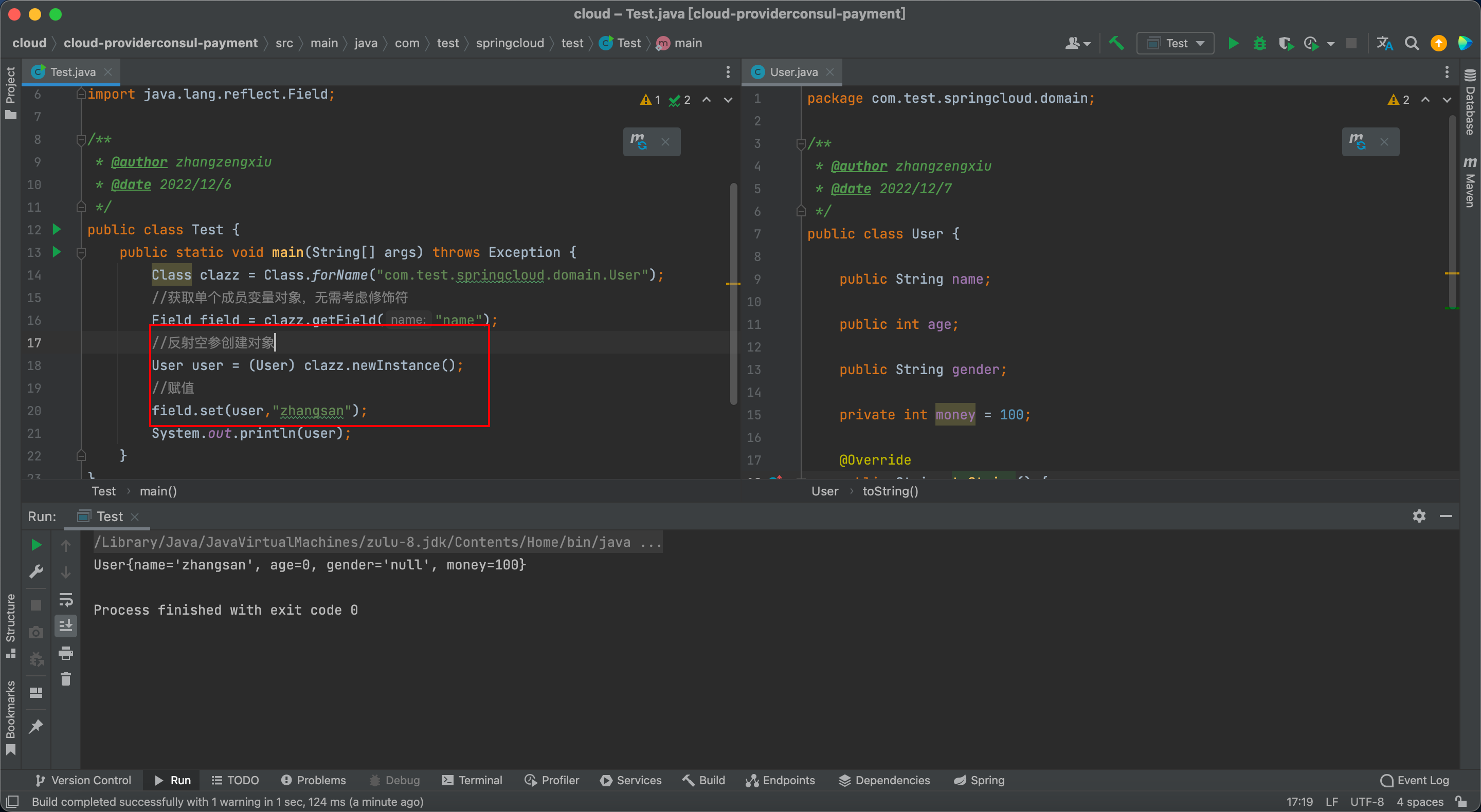
Task: Close the Test.java tab
Action: click(x=107, y=72)
